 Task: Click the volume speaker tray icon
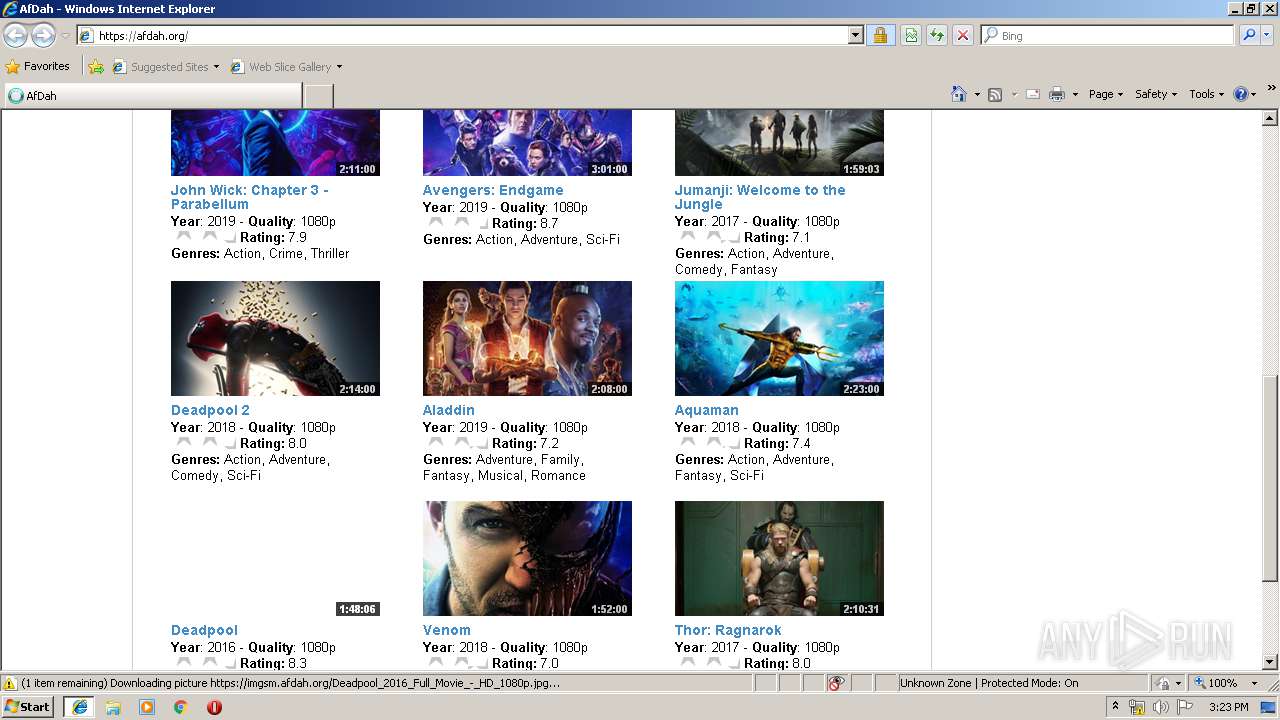point(1160,707)
